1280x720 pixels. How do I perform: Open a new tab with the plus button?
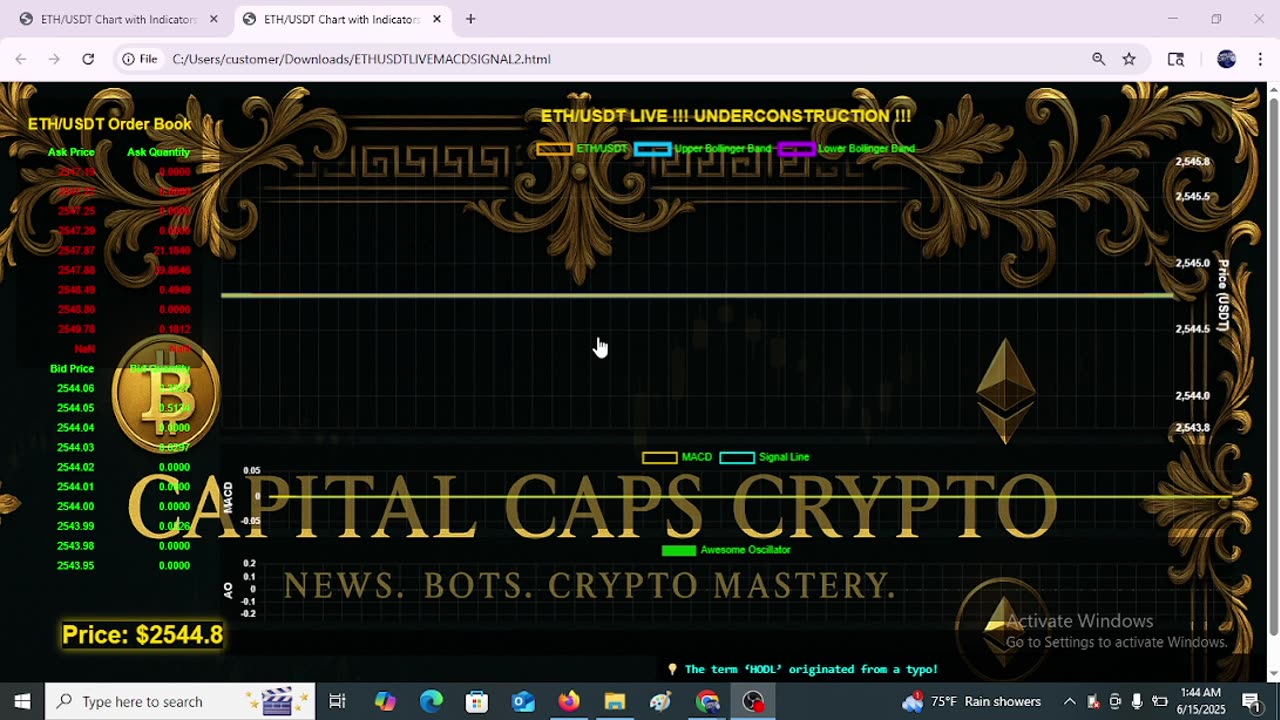(x=470, y=19)
